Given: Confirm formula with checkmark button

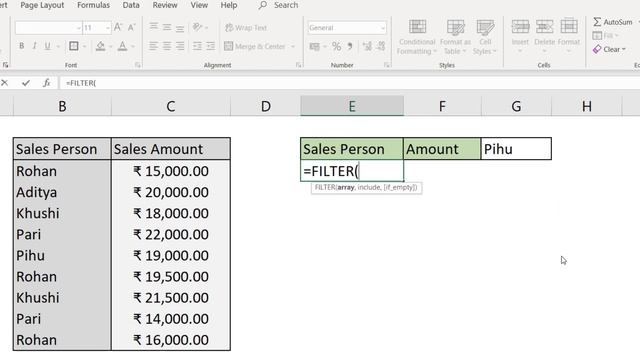Looking at the screenshot, I should pyautogui.click(x=26, y=83).
